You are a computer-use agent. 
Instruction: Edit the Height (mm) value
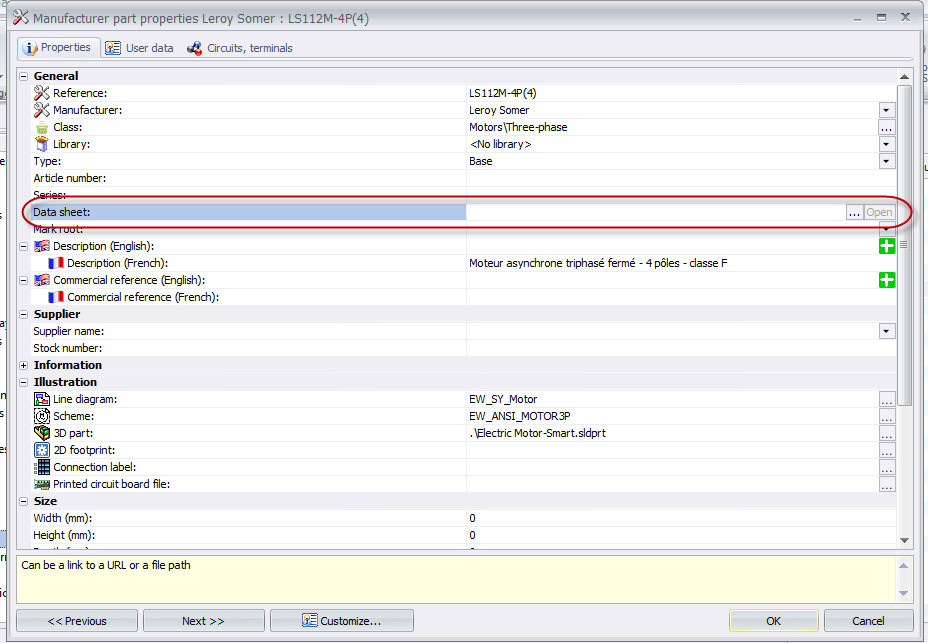681,535
